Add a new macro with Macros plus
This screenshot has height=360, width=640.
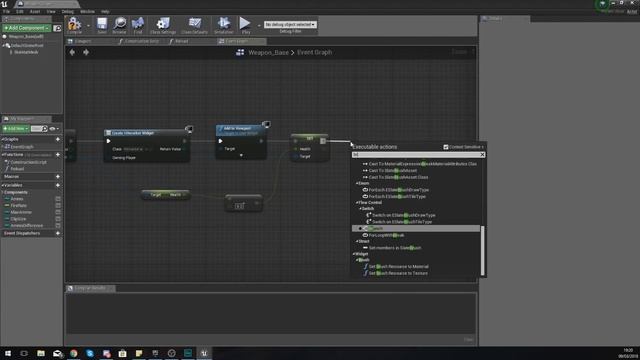(58, 176)
